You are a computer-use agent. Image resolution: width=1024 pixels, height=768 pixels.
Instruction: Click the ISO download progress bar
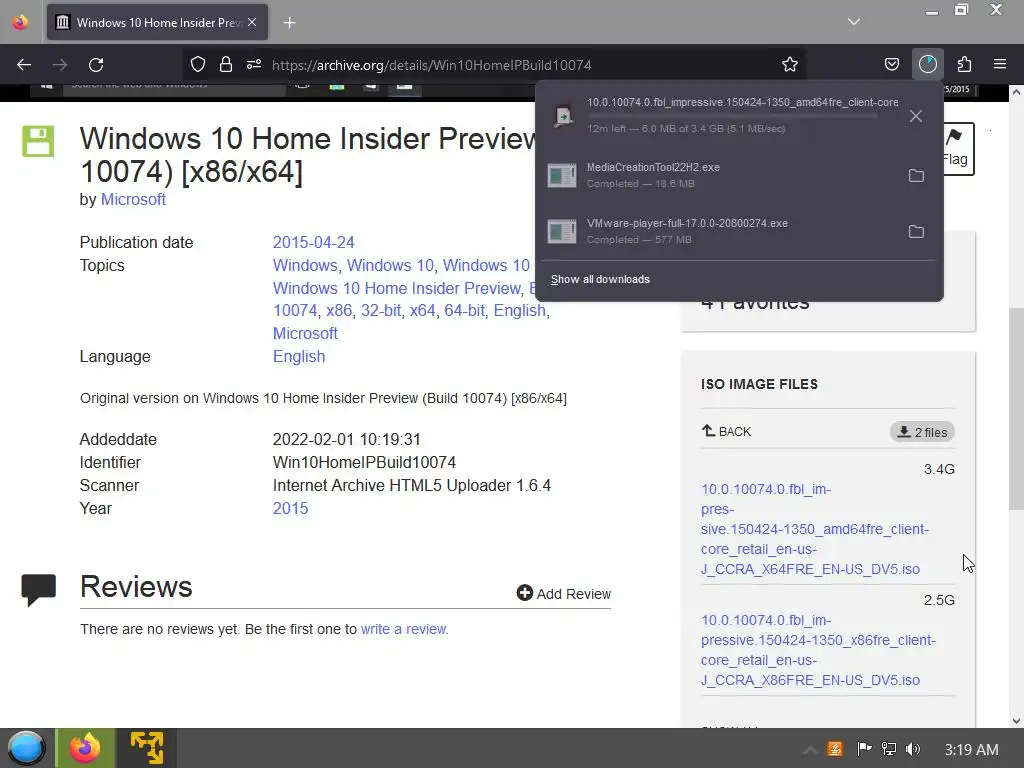click(x=732, y=116)
